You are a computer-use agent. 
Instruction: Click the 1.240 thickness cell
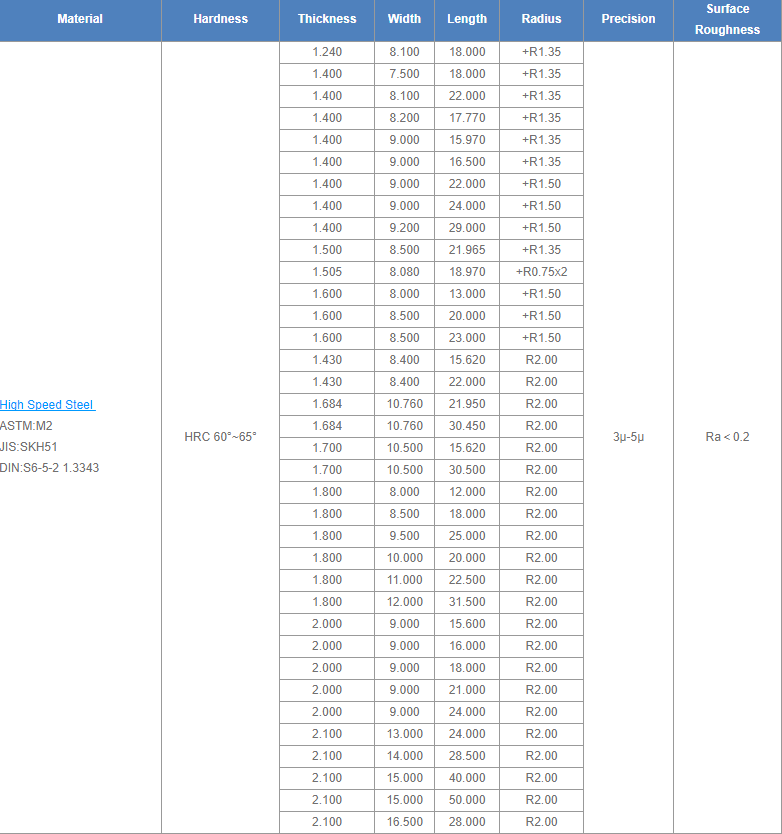(x=327, y=52)
